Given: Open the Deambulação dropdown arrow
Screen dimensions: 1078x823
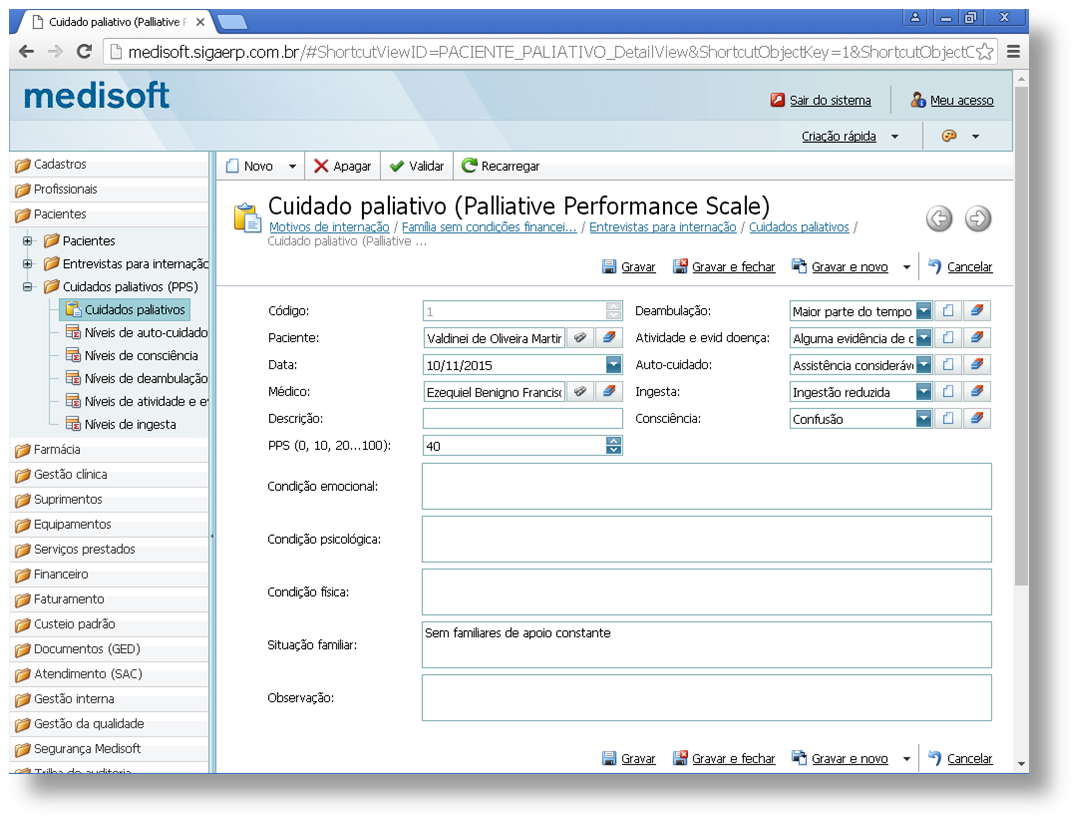Looking at the screenshot, I should 923,311.
